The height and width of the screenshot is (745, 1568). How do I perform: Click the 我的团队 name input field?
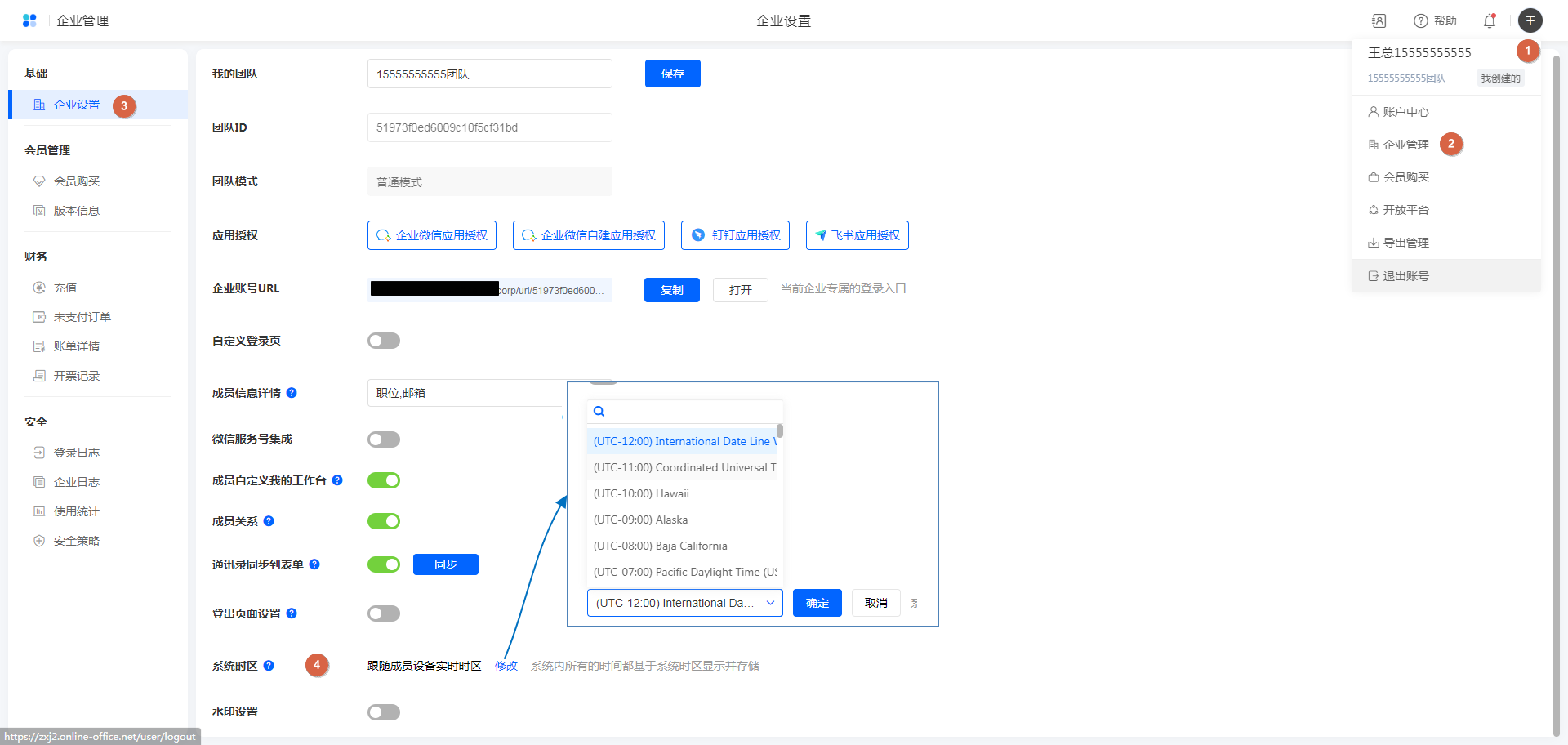pos(489,74)
